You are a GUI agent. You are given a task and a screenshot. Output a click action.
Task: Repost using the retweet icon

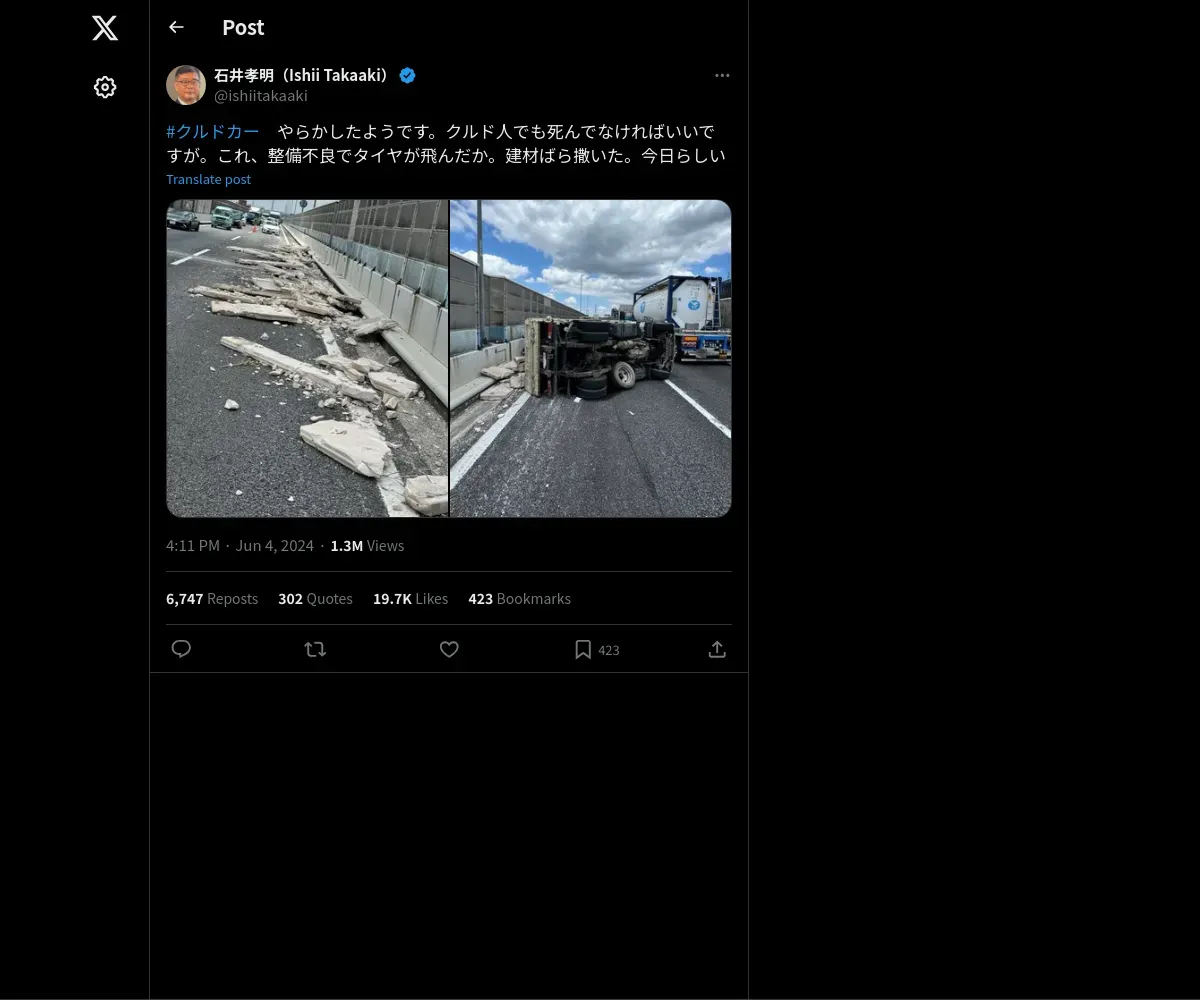315,649
